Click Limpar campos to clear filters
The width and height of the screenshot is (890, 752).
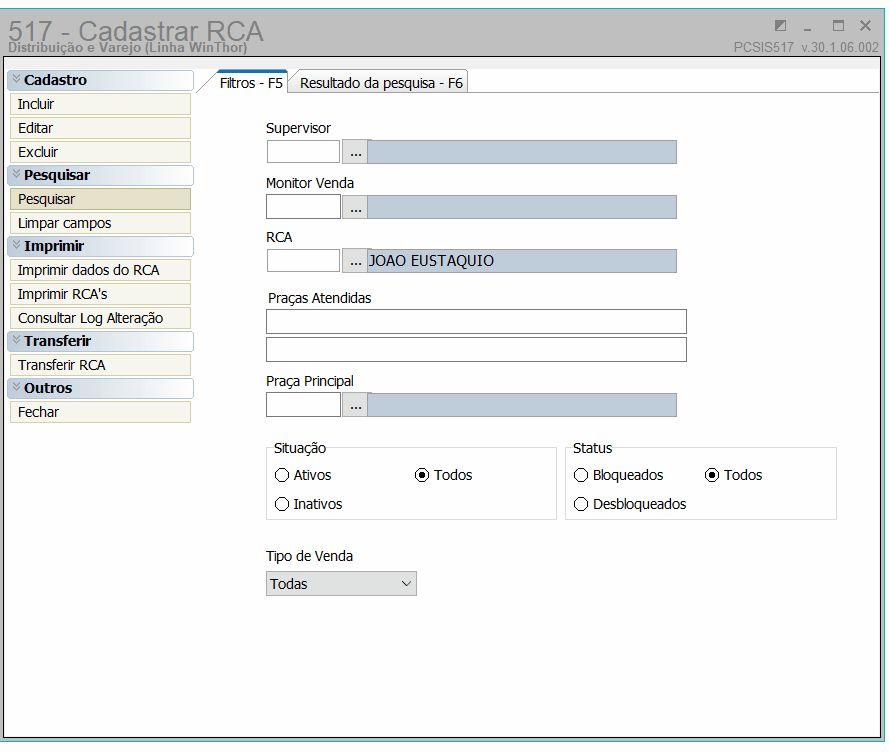[x=100, y=223]
